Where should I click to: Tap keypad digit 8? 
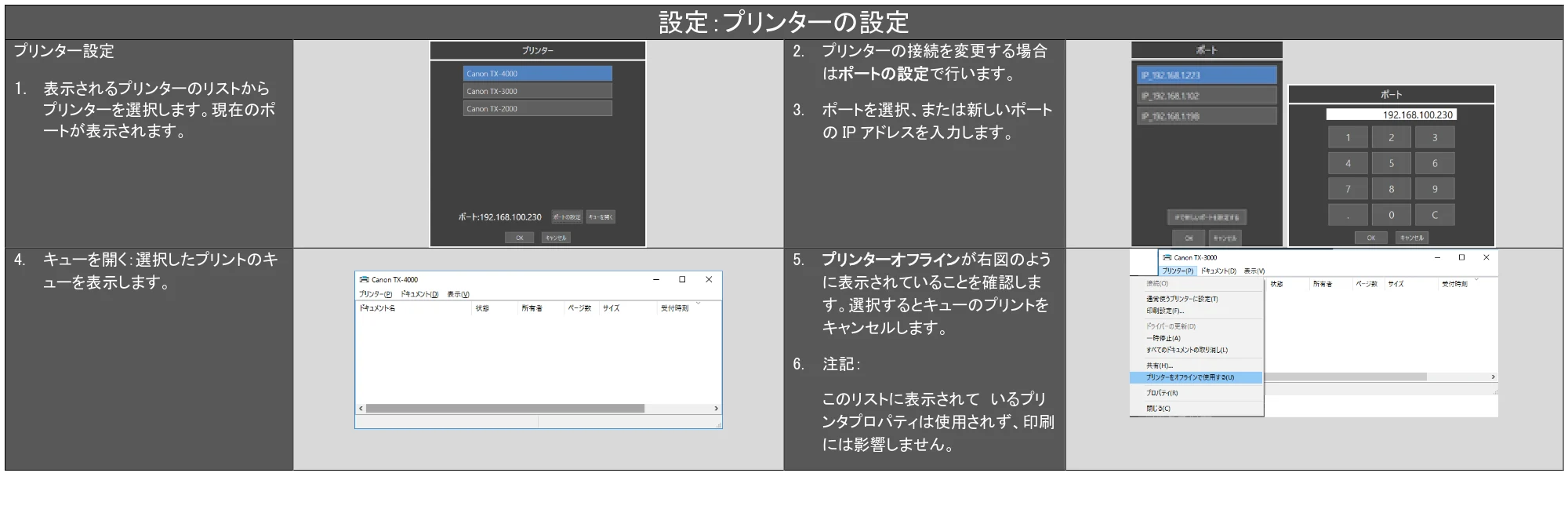(1392, 189)
